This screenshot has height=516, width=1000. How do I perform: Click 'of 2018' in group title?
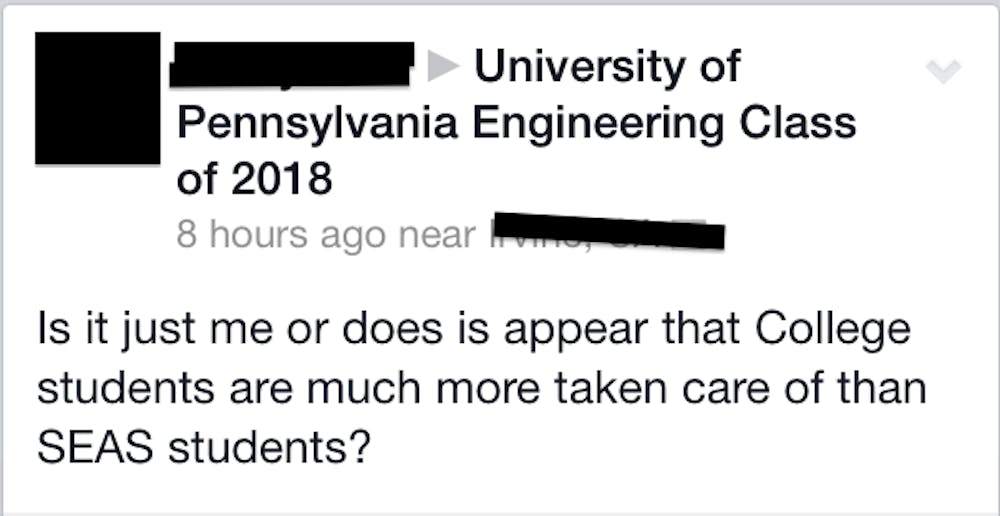click(x=254, y=180)
